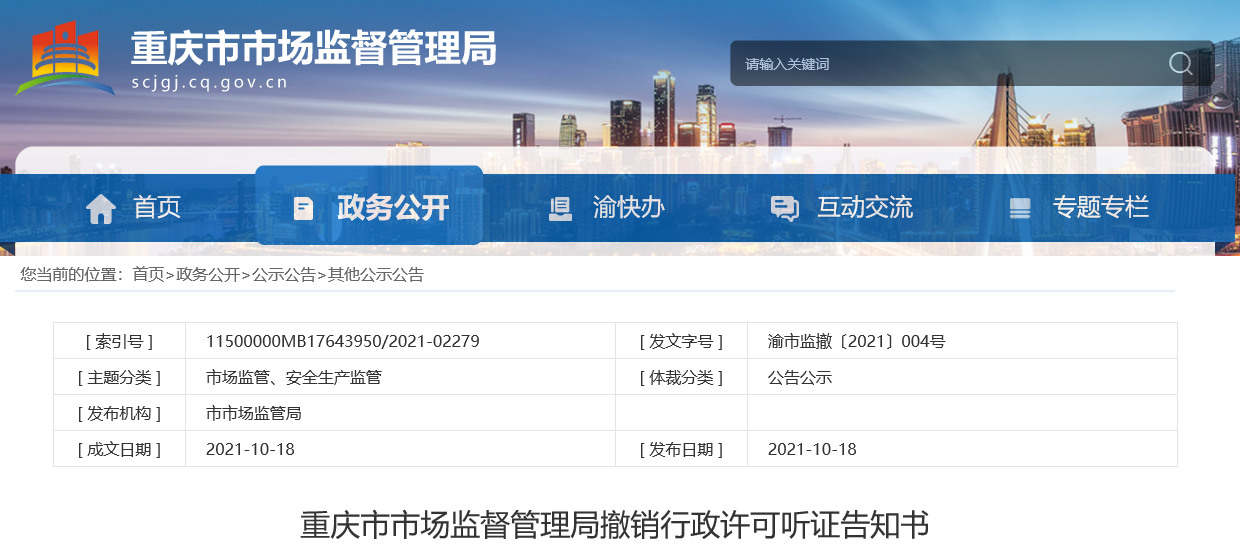Click the scjgj.cq.gov.cn domain text
The height and width of the screenshot is (553, 1240).
[209, 82]
